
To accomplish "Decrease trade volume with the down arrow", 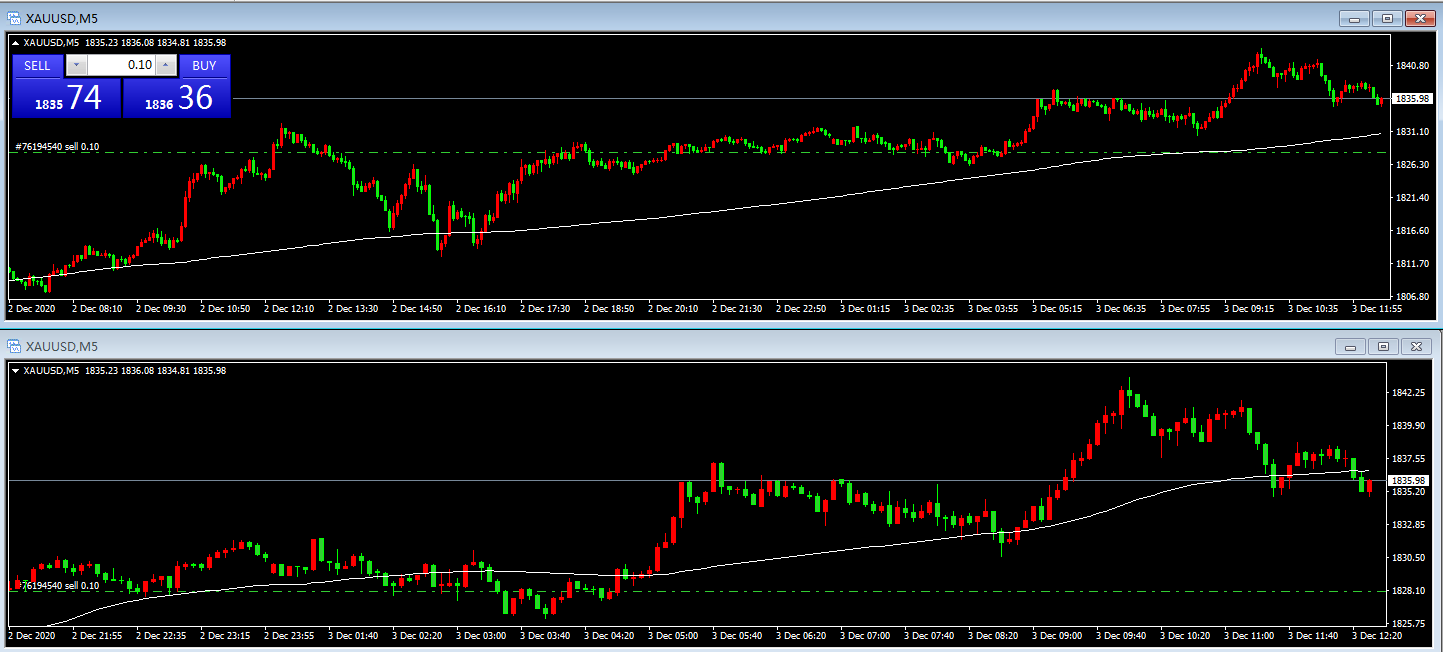I will [x=77, y=66].
